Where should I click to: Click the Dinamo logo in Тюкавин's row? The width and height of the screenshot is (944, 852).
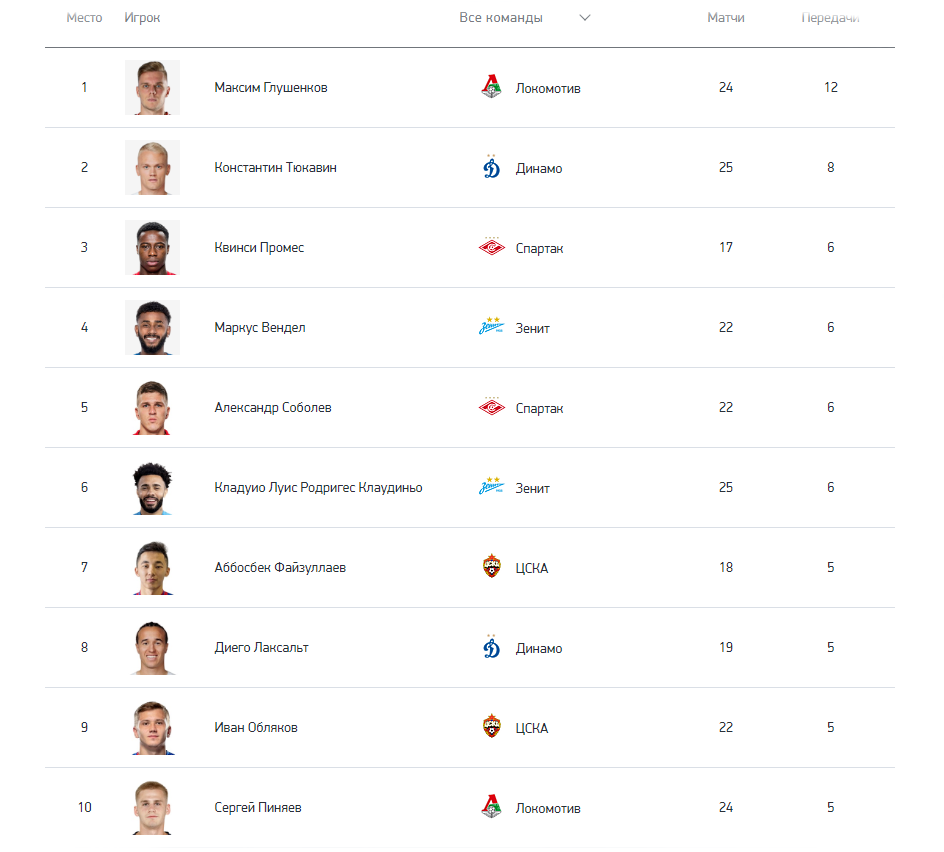(491, 167)
